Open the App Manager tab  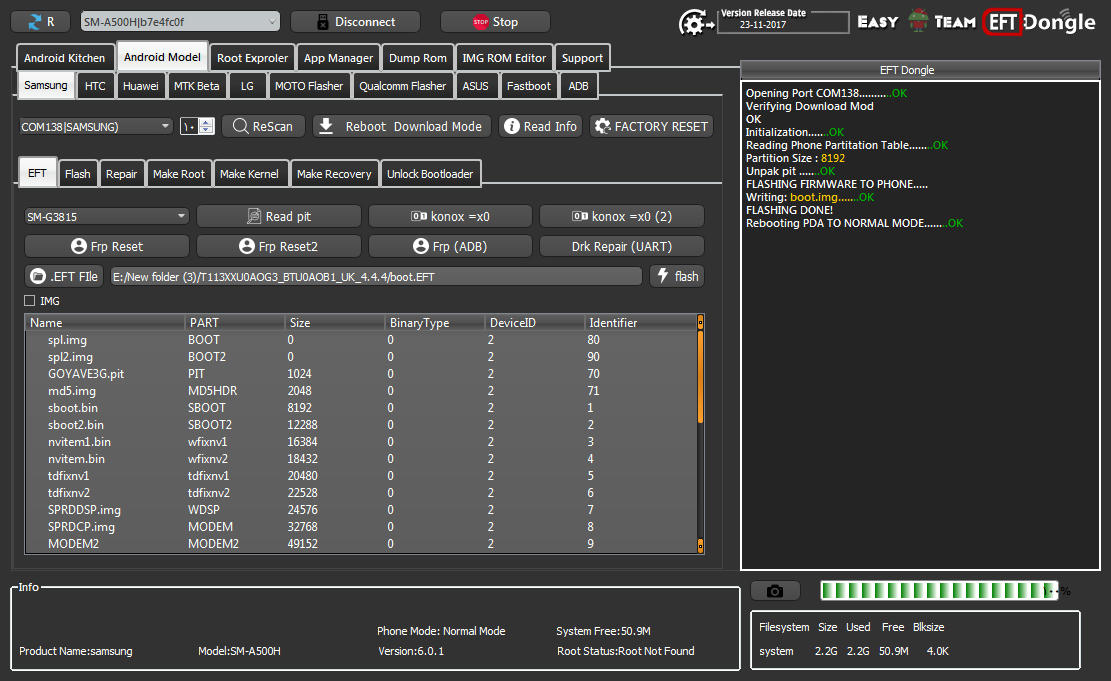(338, 58)
